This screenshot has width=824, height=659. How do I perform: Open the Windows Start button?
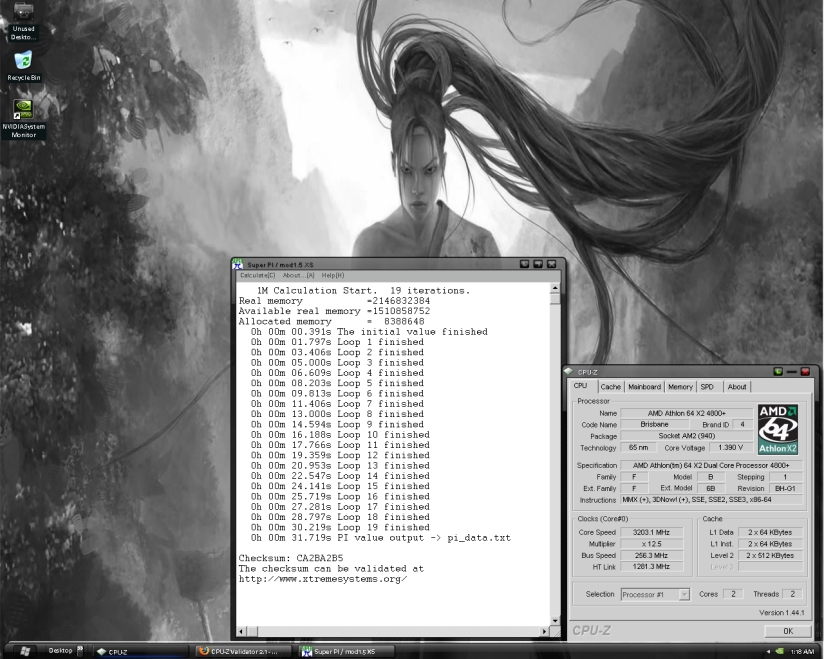[x=23, y=651]
